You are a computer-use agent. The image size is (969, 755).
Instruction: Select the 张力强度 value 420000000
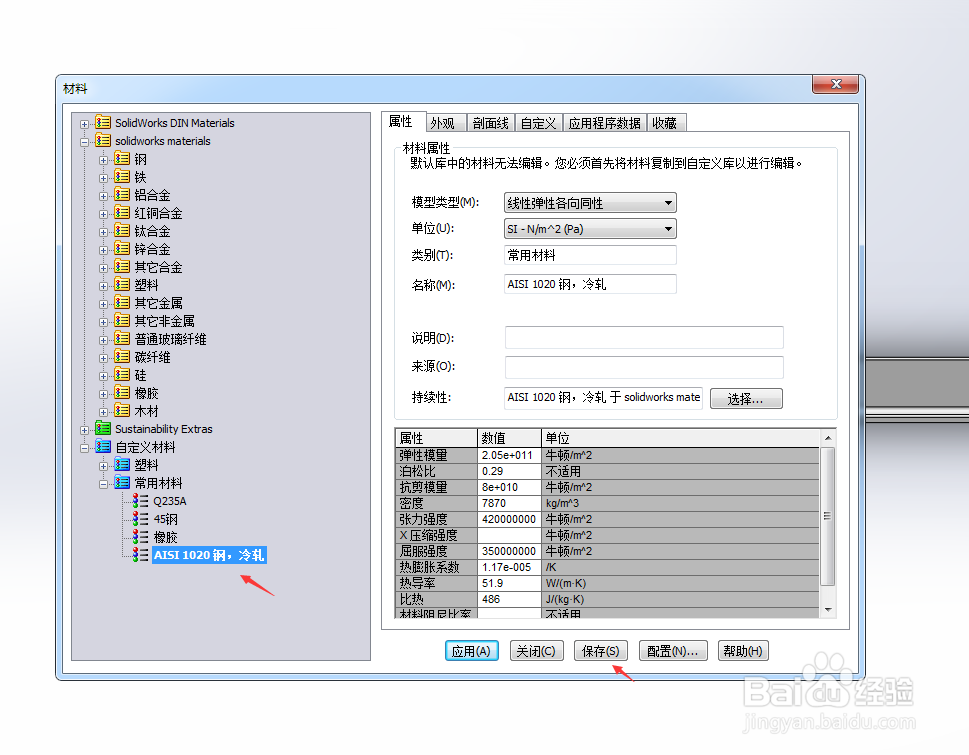pyautogui.click(x=509, y=520)
